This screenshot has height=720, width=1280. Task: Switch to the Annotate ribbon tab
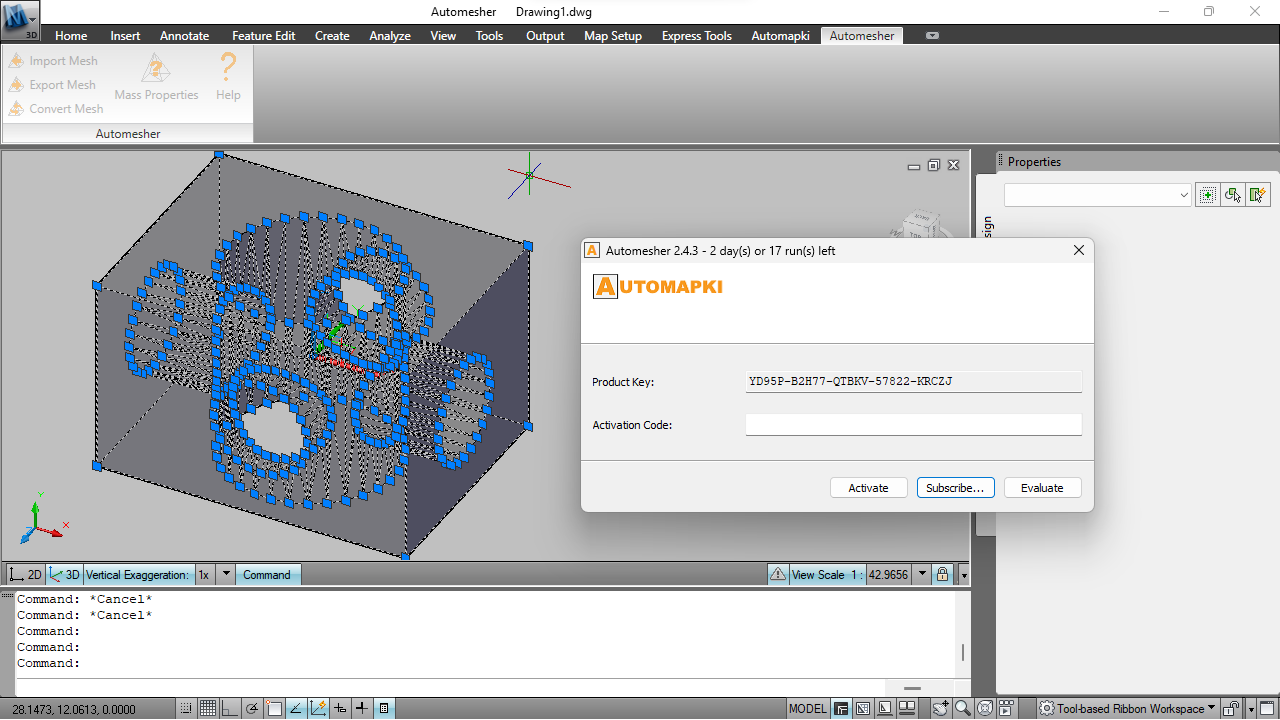185,35
